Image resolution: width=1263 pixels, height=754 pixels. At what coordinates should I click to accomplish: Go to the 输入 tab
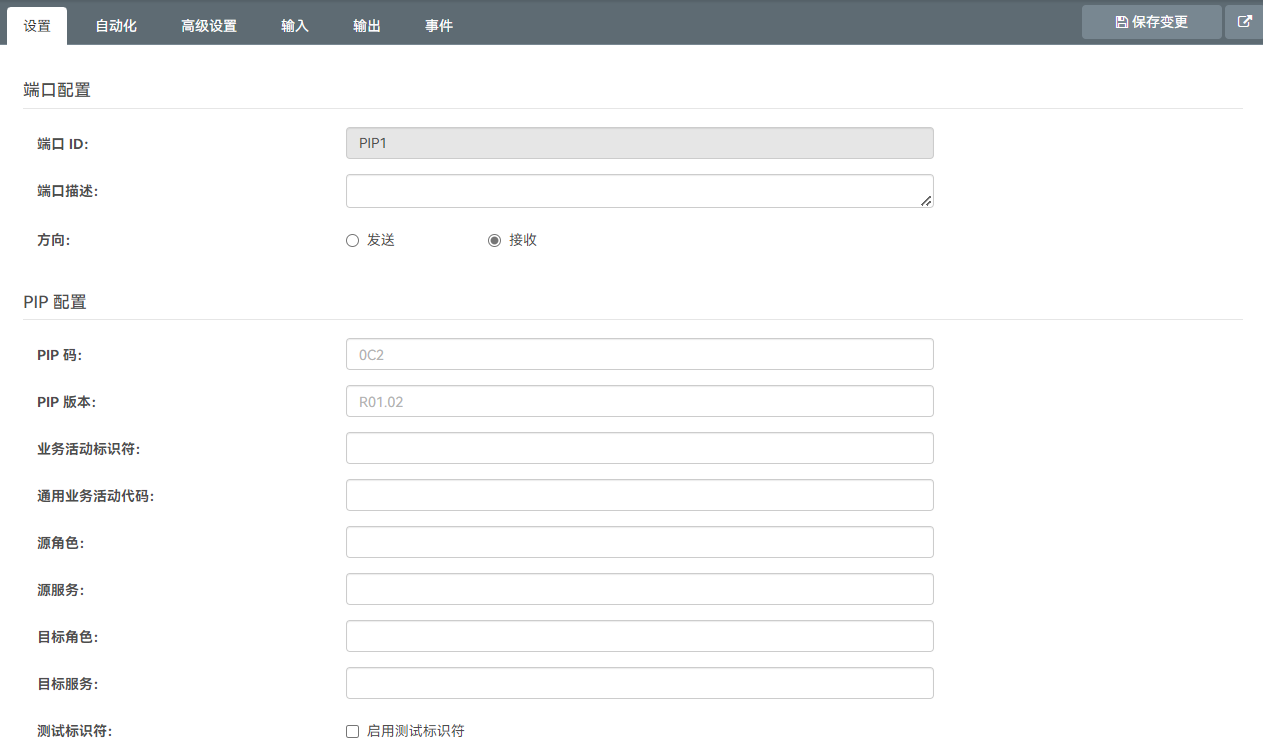click(x=295, y=26)
